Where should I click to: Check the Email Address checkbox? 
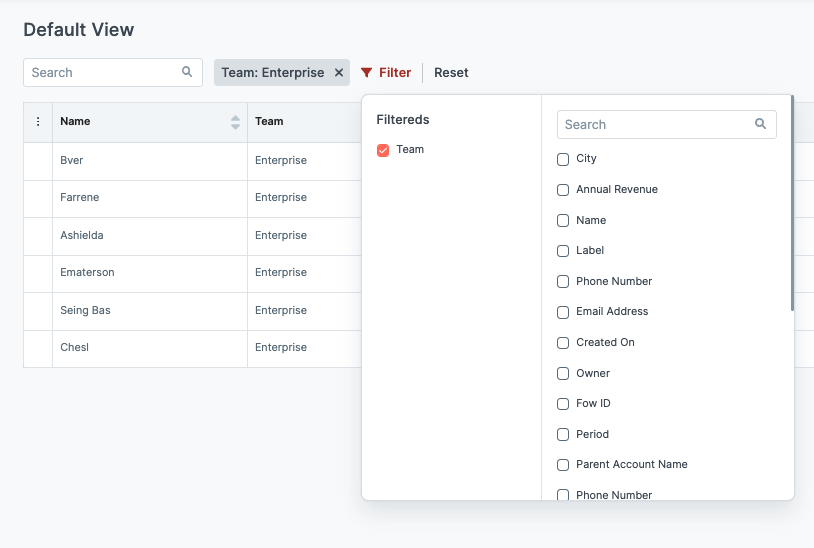click(x=563, y=312)
